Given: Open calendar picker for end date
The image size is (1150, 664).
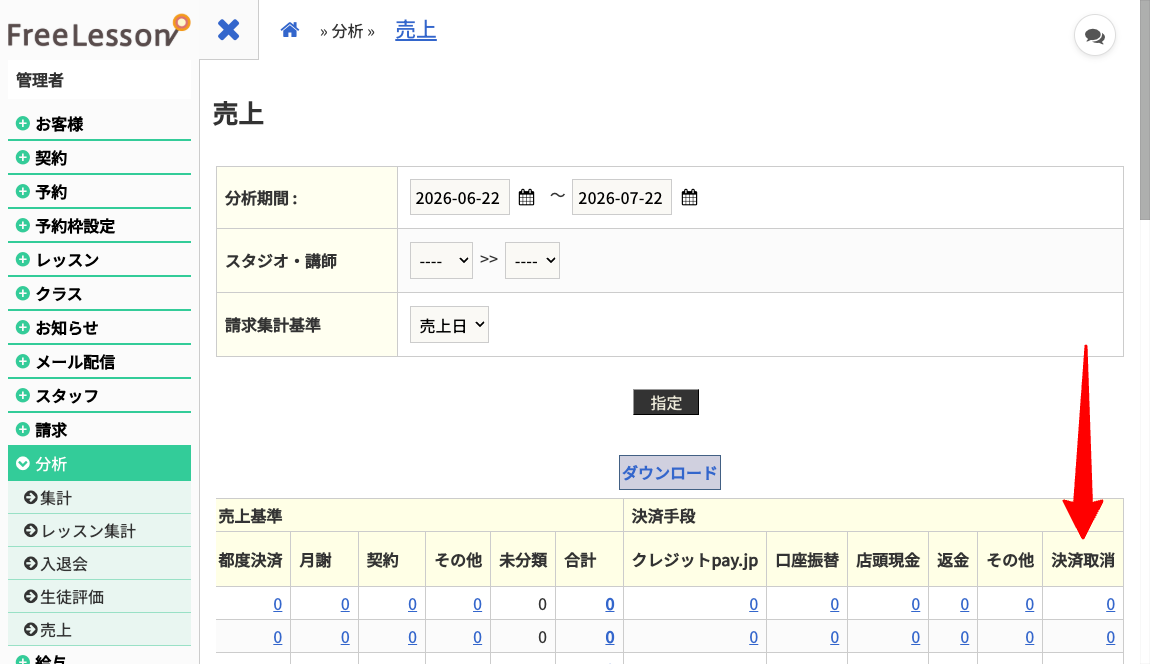Looking at the screenshot, I should click(689, 197).
